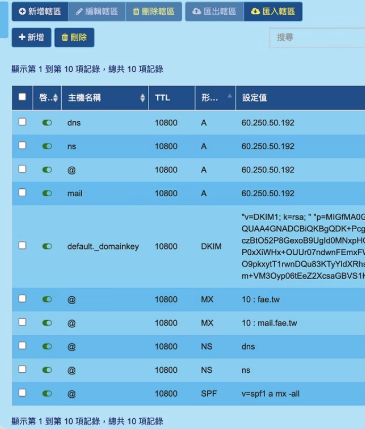Click the value 'v=spf1 a mx -all'

point(270,394)
